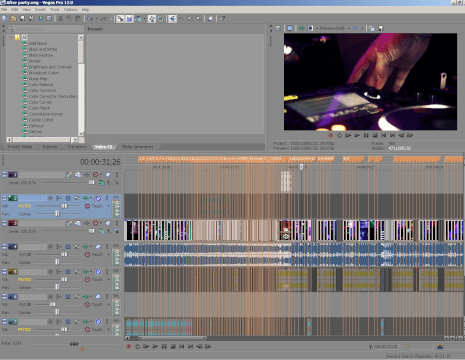Toggle mute on video track 1
The height and width of the screenshot is (360, 465).
[108, 174]
